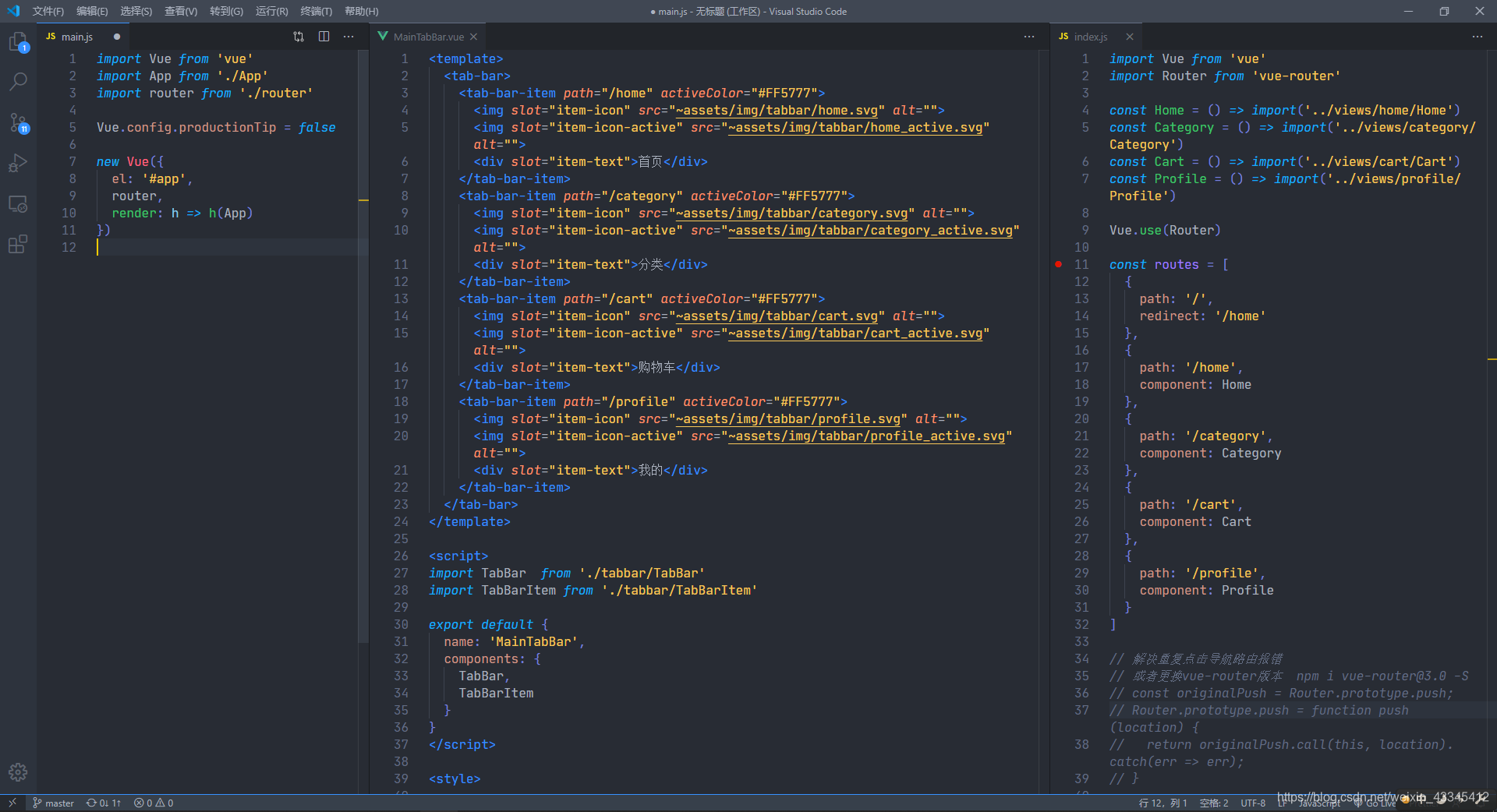Follow the profile_active.svg path link

[866, 436]
